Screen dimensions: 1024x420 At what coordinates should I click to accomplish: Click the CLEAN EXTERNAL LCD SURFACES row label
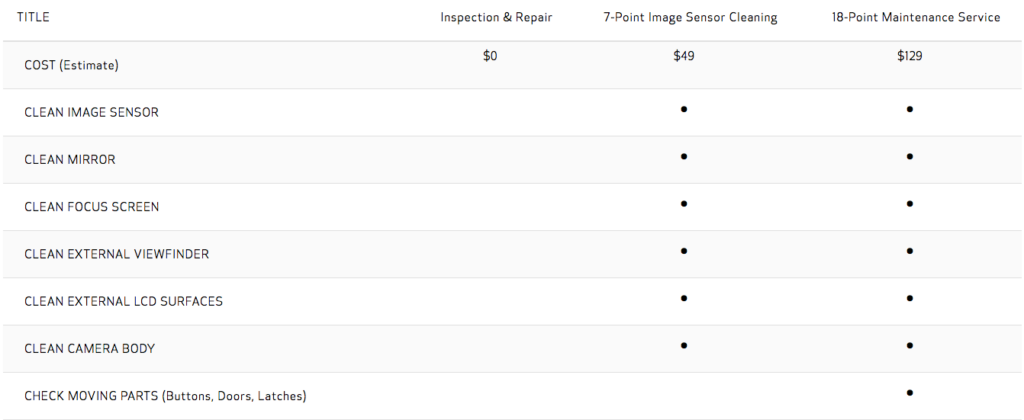click(123, 301)
